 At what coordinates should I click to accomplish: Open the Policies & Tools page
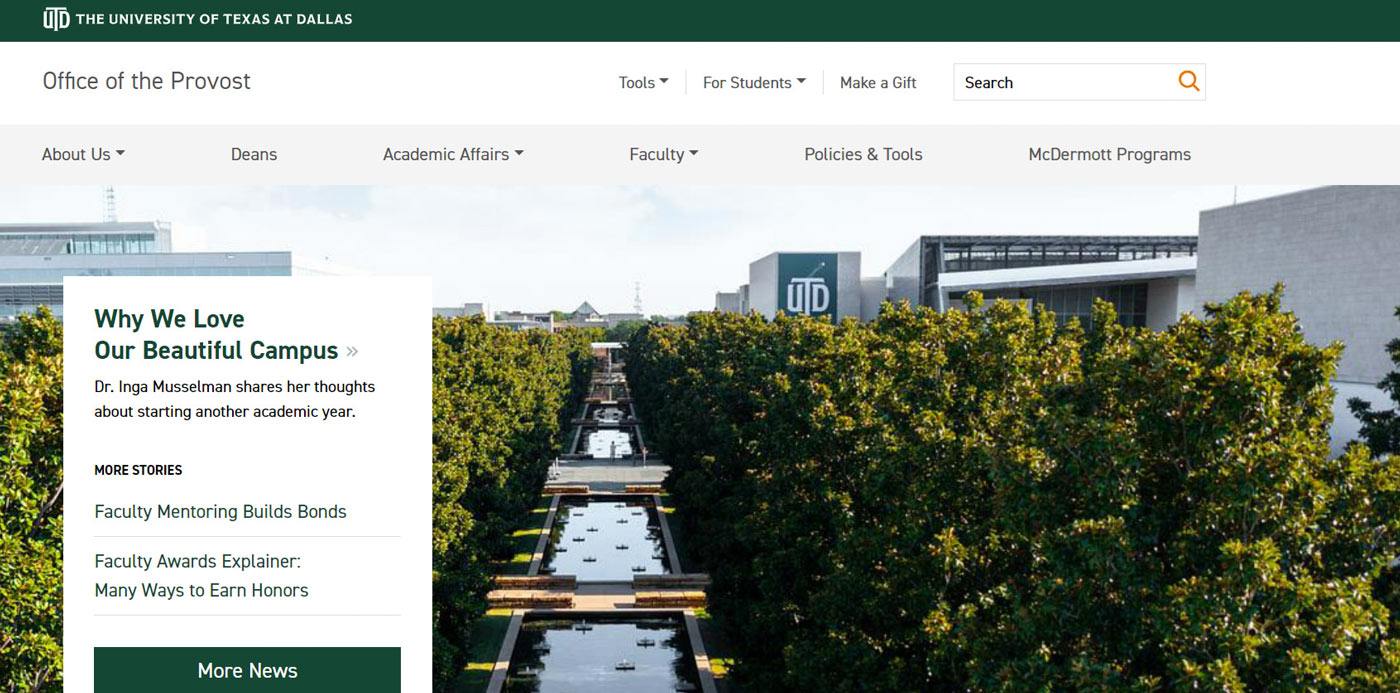pyautogui.click(x=863, y=154)
